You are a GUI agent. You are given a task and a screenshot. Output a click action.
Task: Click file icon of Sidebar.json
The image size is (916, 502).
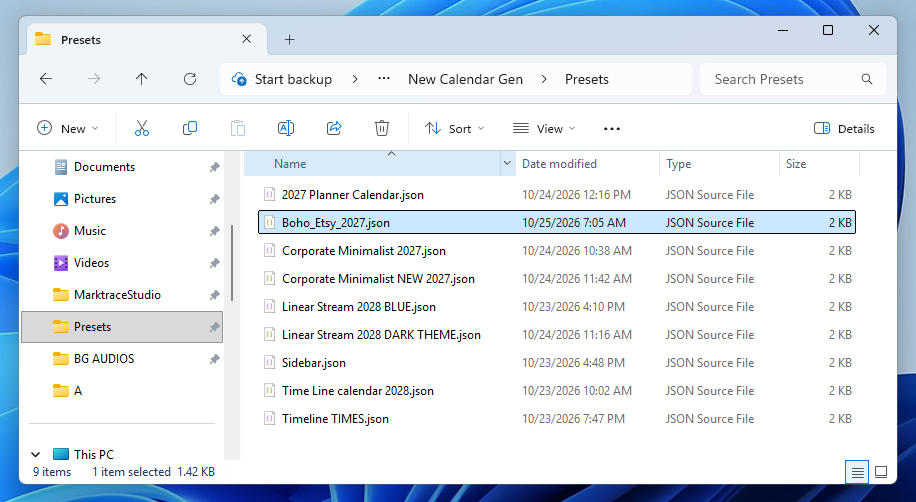click(x=269, y=362)
